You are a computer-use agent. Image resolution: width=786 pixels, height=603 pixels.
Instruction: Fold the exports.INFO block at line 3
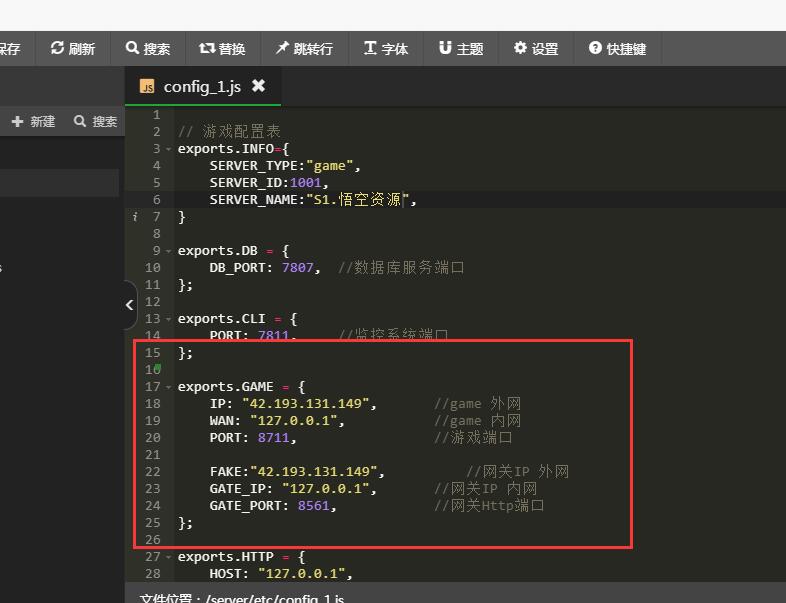(x=169, y=149)
